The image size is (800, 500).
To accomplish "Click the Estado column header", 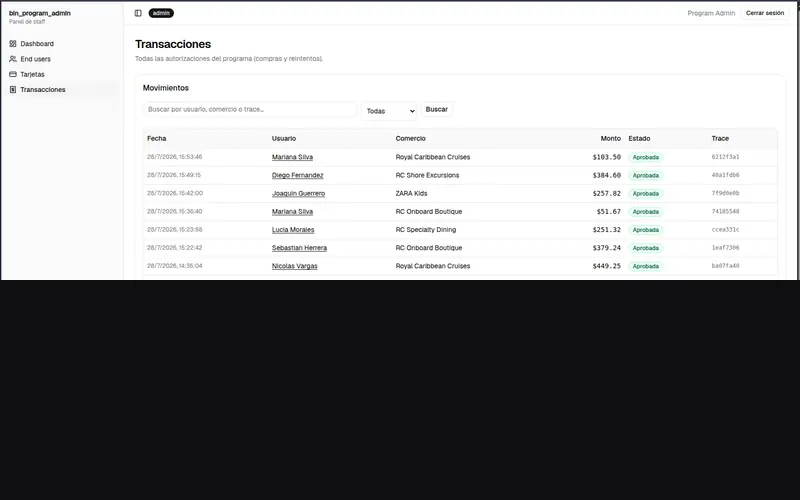I will (x=639, y=139).
